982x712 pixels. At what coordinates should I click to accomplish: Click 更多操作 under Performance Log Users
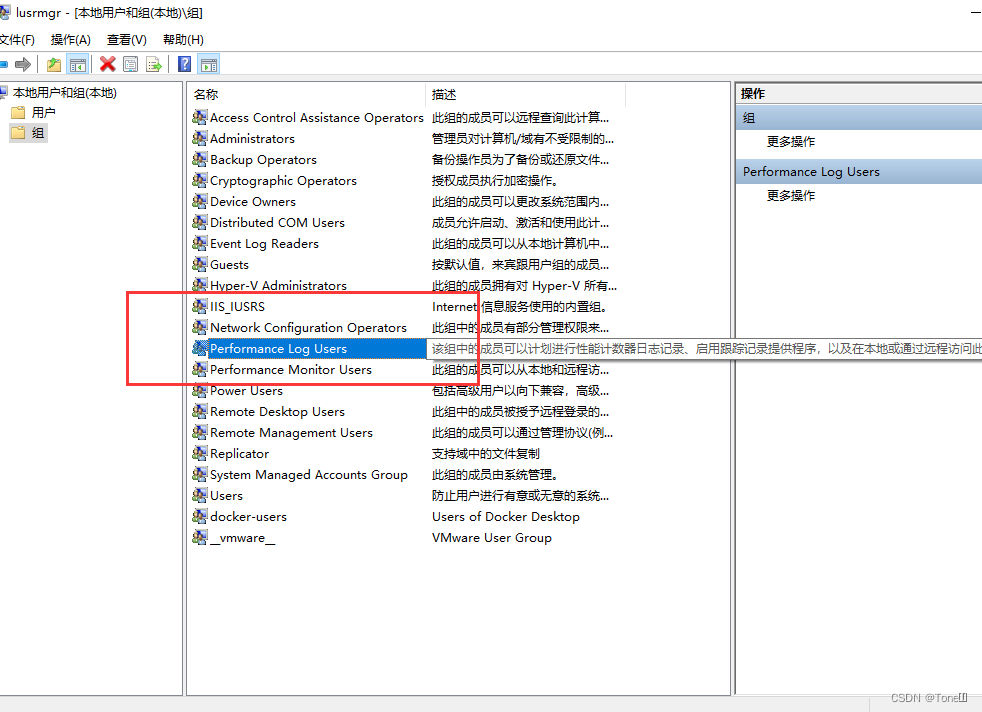coord(791,195)
